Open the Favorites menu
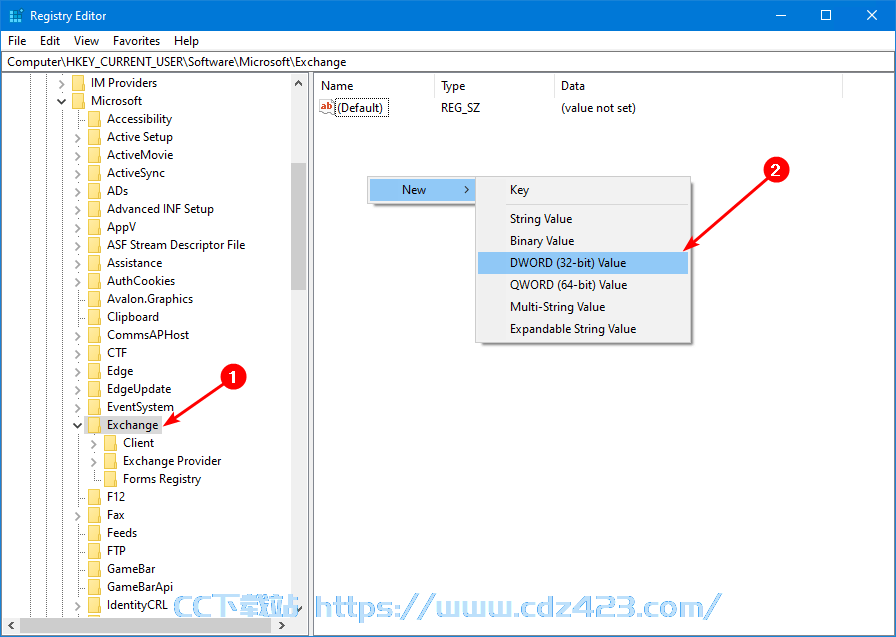The width and height of the screenshot is (896, 637). tap(137, 41)
